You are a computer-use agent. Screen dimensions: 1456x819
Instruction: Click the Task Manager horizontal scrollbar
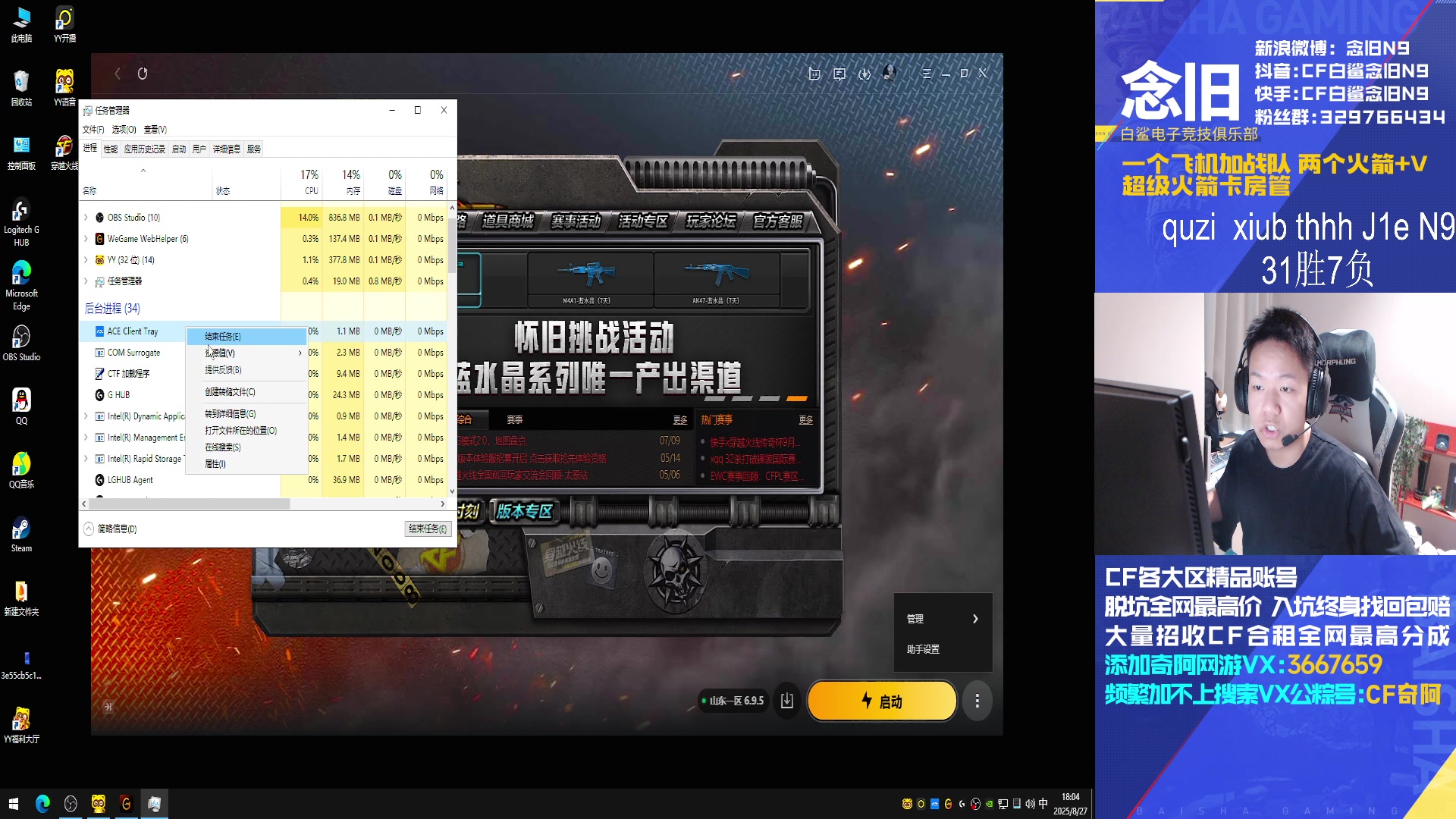(190, 504)
